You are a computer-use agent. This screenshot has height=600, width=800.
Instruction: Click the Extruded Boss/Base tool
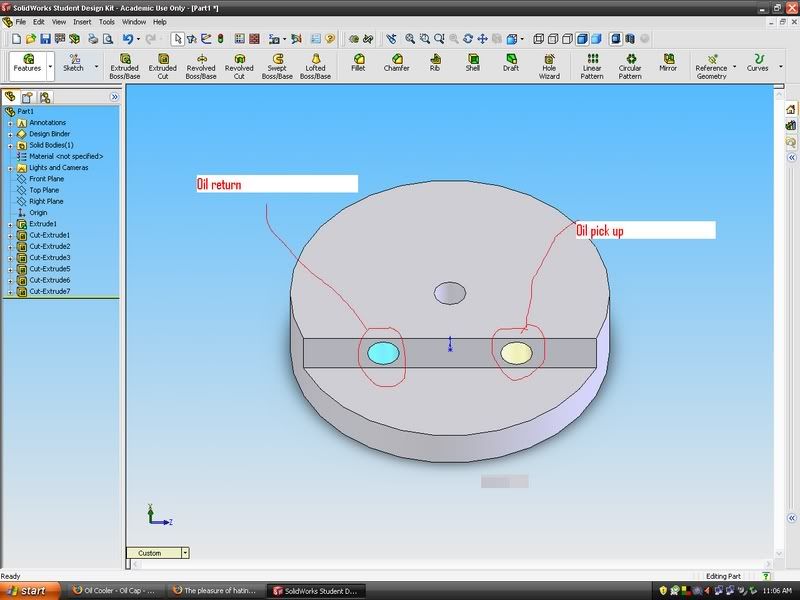124,66
